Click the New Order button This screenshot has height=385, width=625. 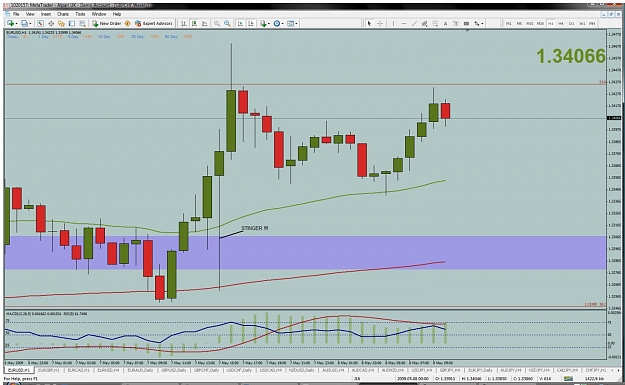tap(106, 24)
